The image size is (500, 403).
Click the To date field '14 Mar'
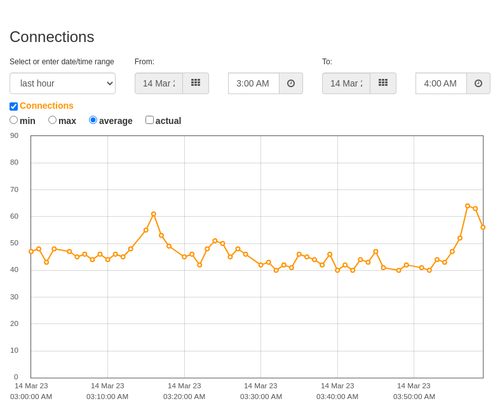coord(346,83)
